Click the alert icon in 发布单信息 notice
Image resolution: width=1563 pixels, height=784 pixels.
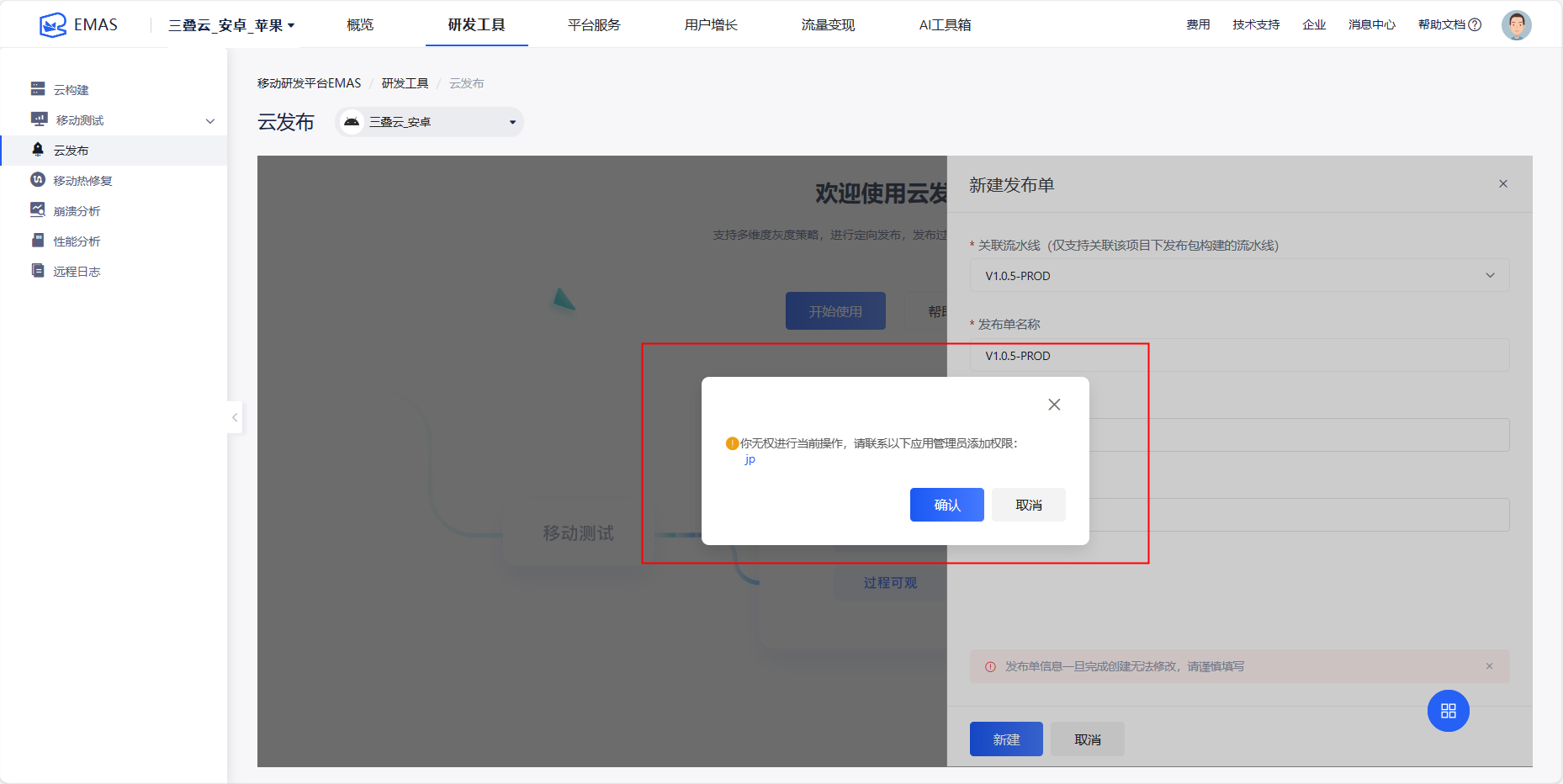[990, 666]
